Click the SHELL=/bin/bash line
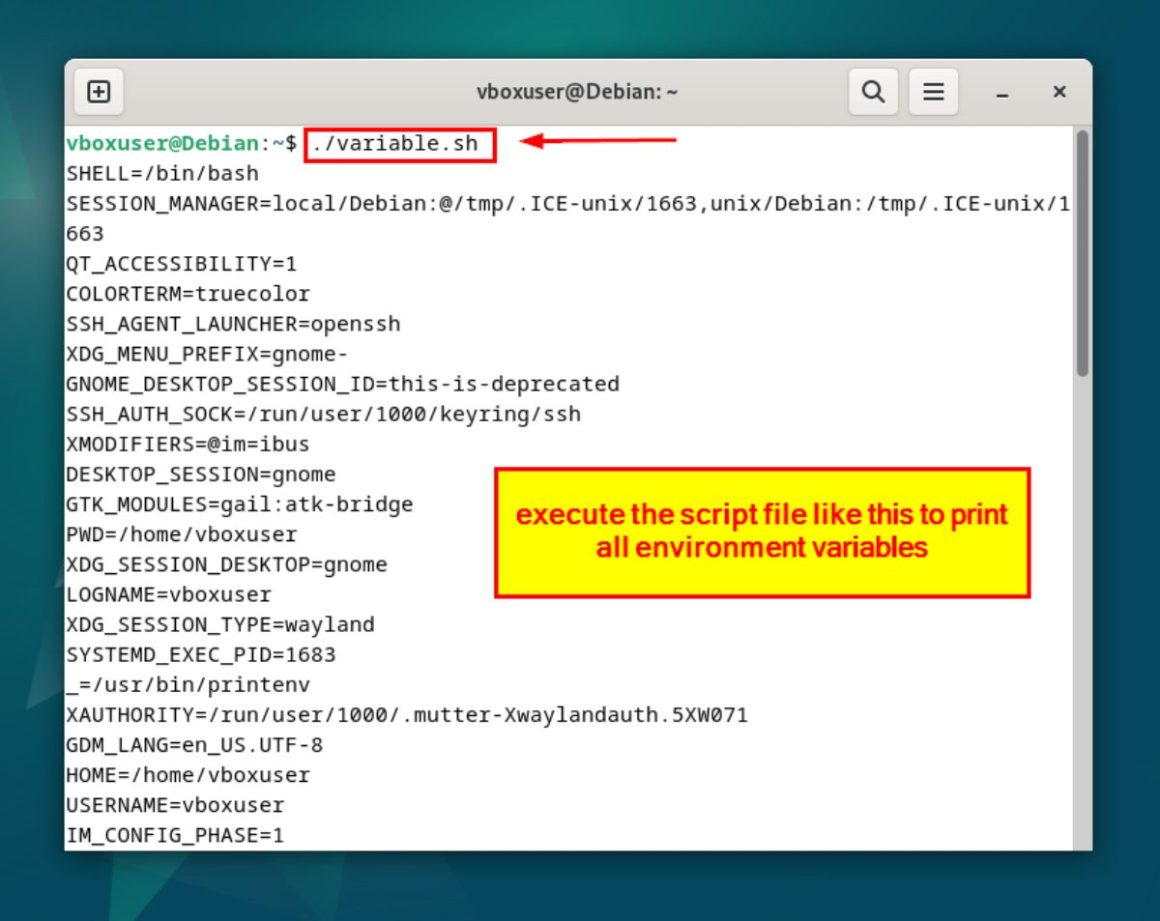The image size is (1160, 921). coord(163,173)
